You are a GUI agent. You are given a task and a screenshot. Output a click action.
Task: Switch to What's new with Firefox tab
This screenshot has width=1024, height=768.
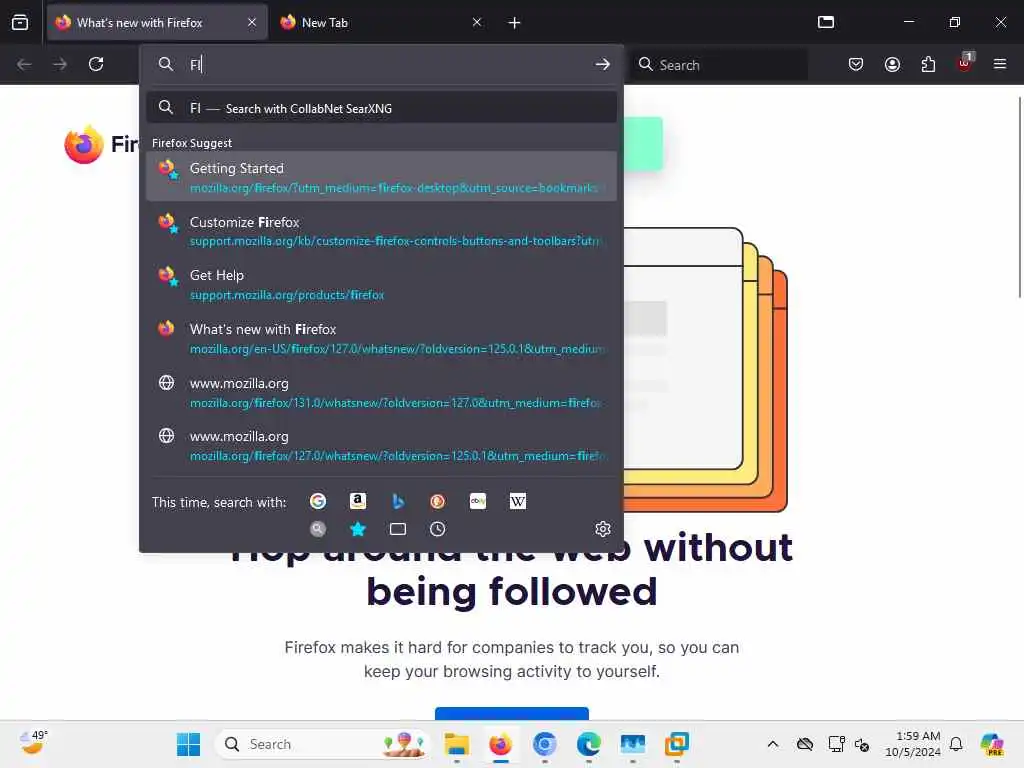(x=157, y=23)
